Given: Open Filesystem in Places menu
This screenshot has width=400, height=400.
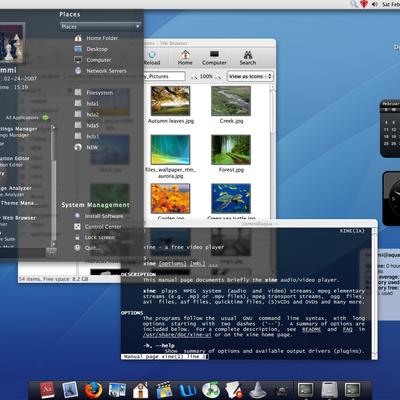Looking at the screenshot, I should [94, 92].
